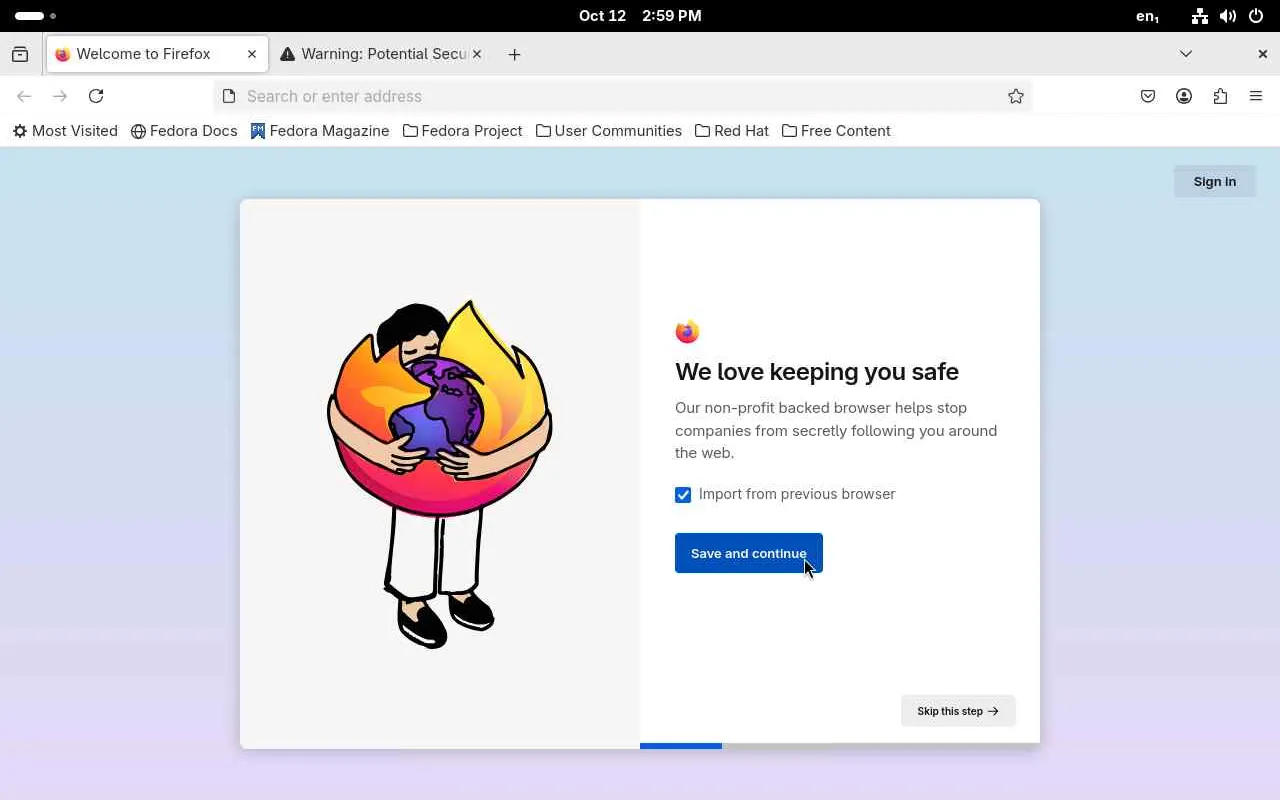This screenshot has width=1280, height=800.
Task: Open the application hamburger menu
Action: point(1256,96)
